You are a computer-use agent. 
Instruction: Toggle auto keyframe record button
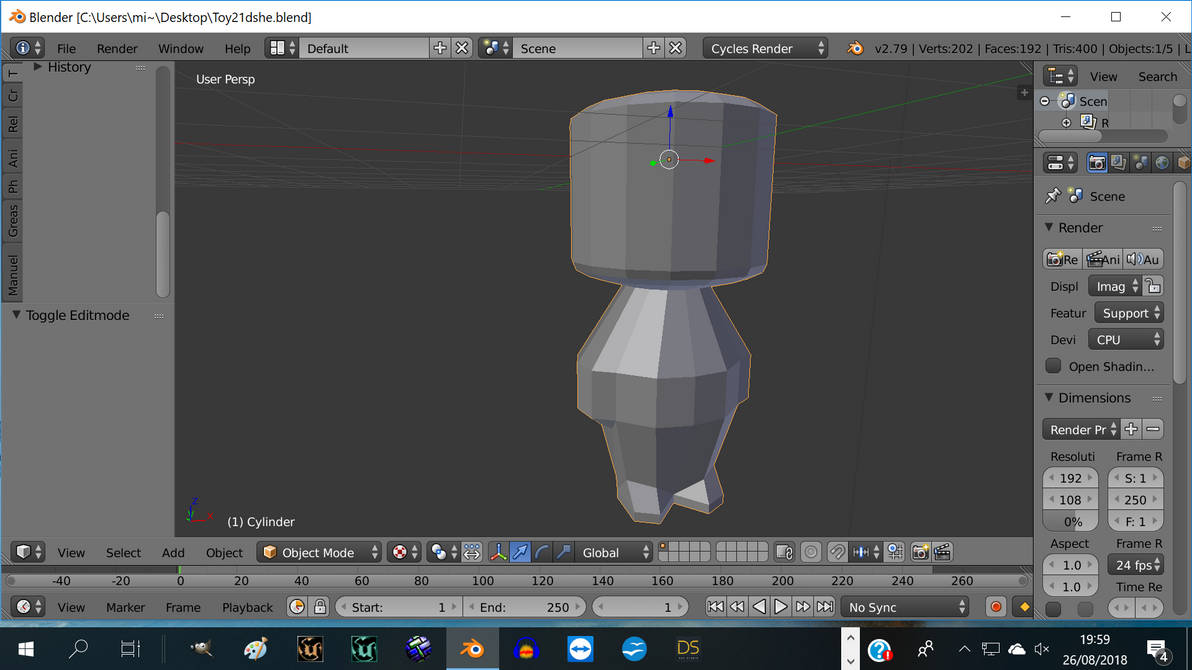(x=996, y=607)
